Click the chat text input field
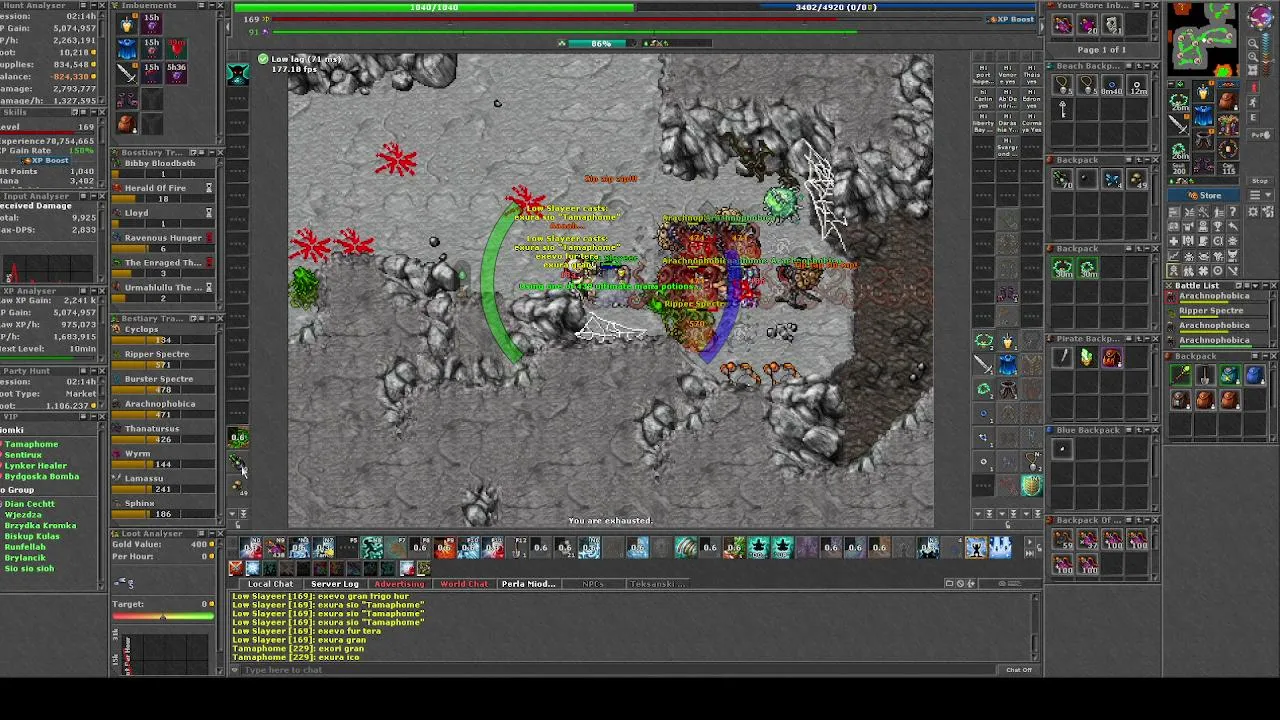The width and height of the screenshot is (1280, 720). coord(620,670)
